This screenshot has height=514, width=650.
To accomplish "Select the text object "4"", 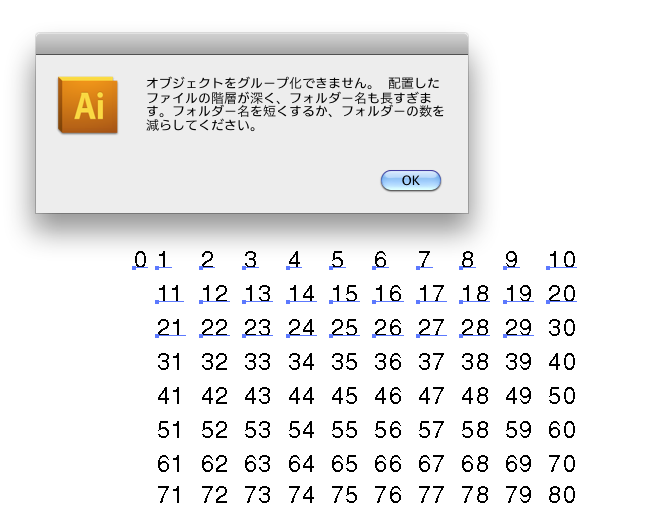I will 294,260.
